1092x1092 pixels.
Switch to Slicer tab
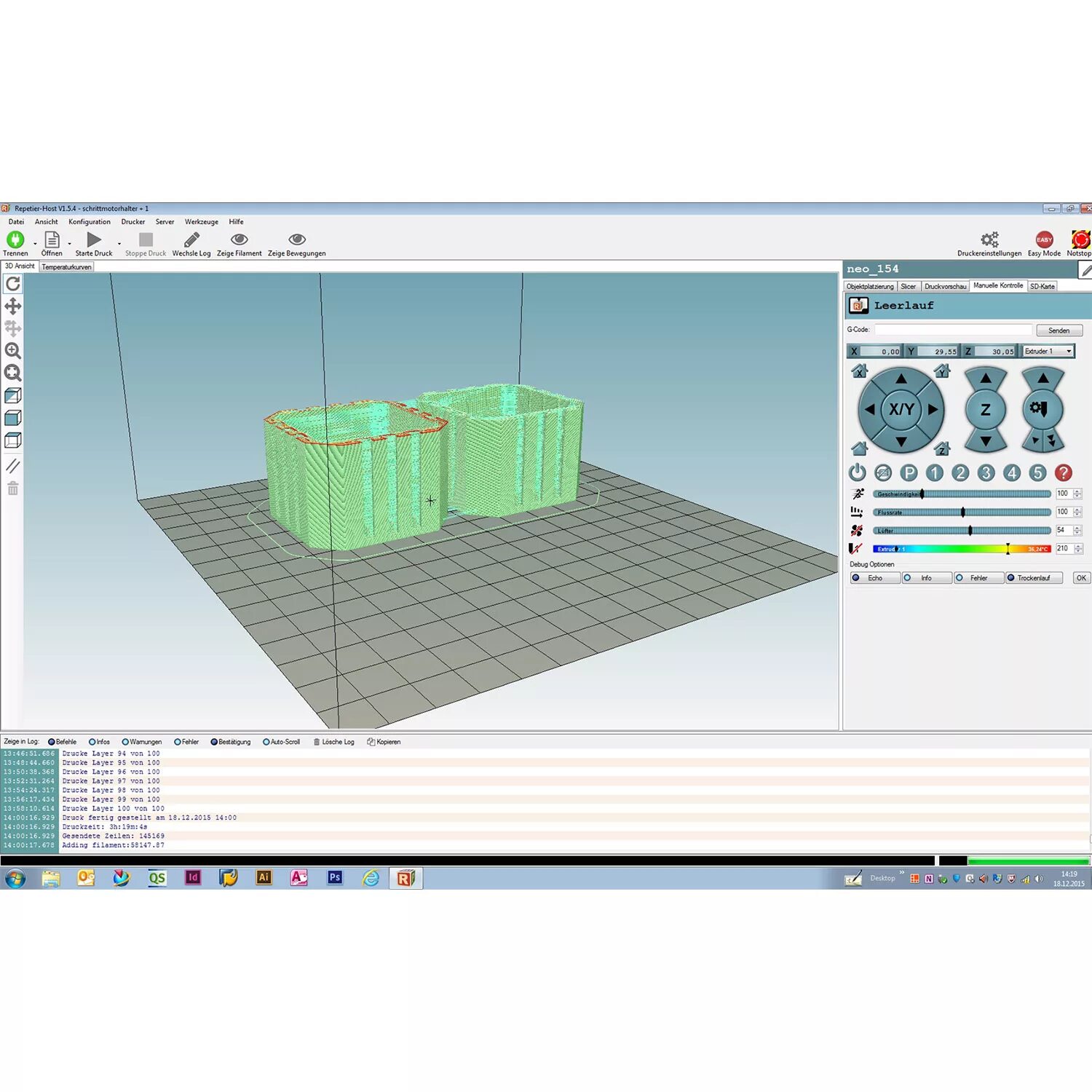[x=909, y=286]
